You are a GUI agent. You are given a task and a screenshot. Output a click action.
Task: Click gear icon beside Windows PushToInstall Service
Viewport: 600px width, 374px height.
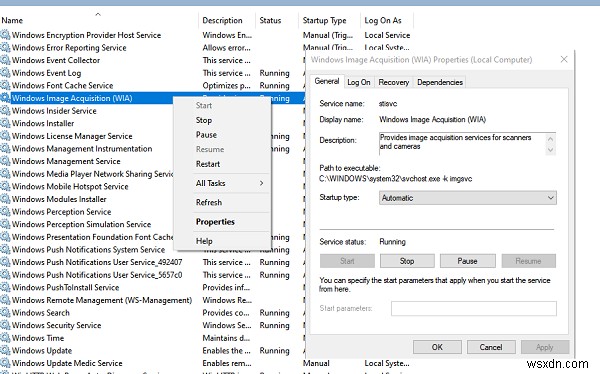tap(5, 288)
